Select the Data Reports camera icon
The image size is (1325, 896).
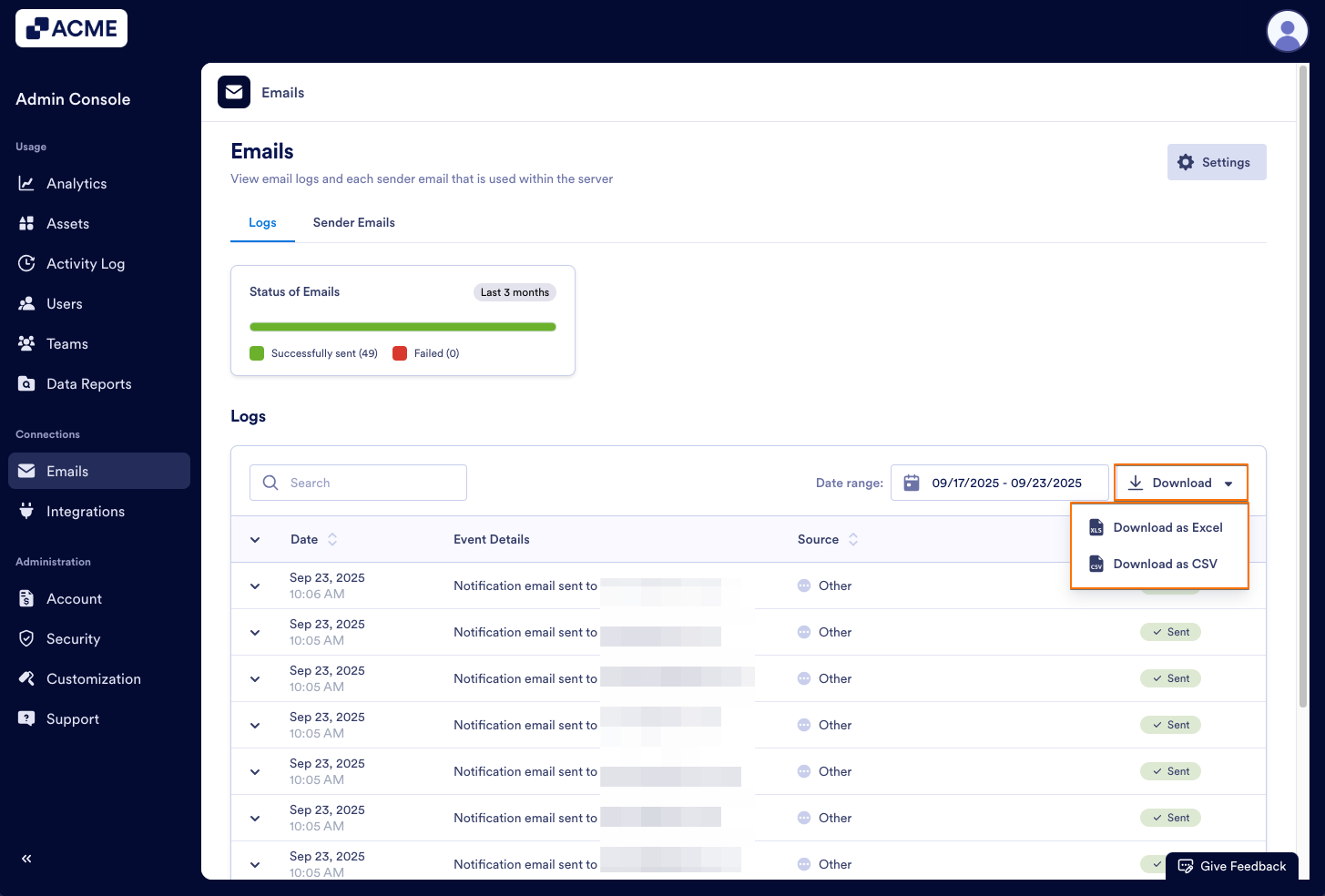[27, 383]
